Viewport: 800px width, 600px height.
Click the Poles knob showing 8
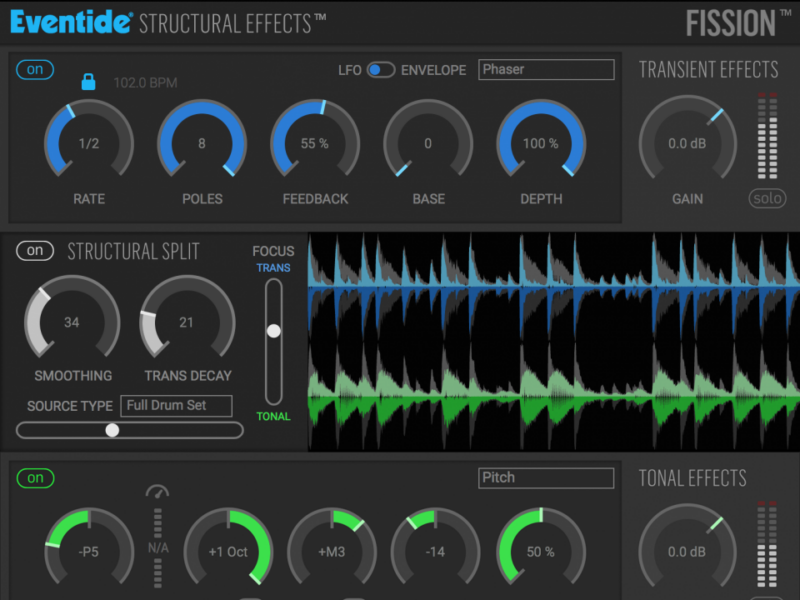[x=202, y=144]
